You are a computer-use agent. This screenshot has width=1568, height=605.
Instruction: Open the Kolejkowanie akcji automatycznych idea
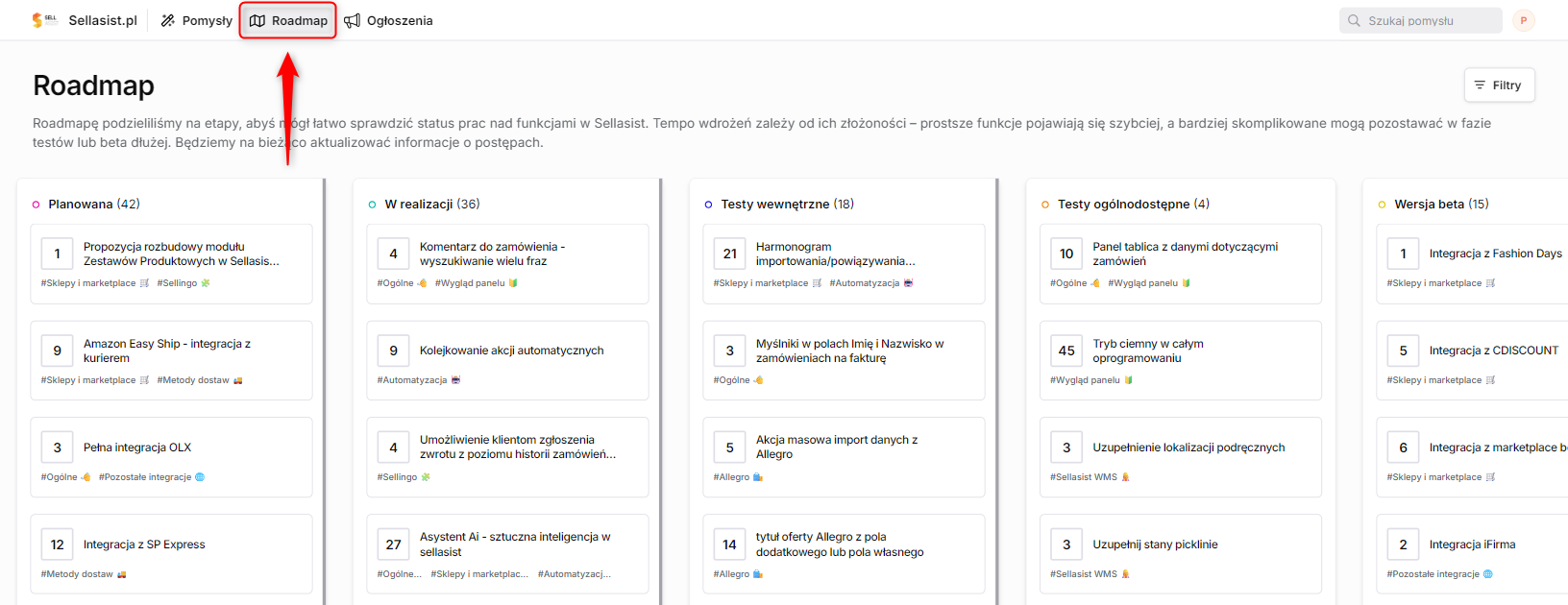pos(507,360)
